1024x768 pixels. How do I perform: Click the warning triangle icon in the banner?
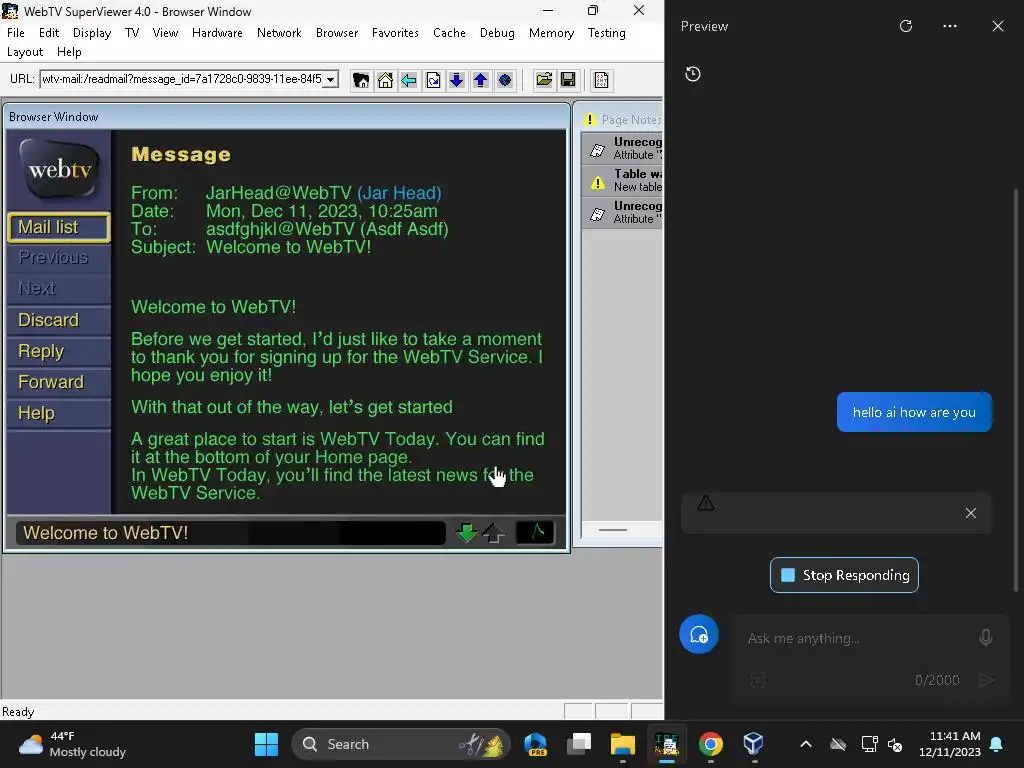pyautogui.click(x=706, y=503)
